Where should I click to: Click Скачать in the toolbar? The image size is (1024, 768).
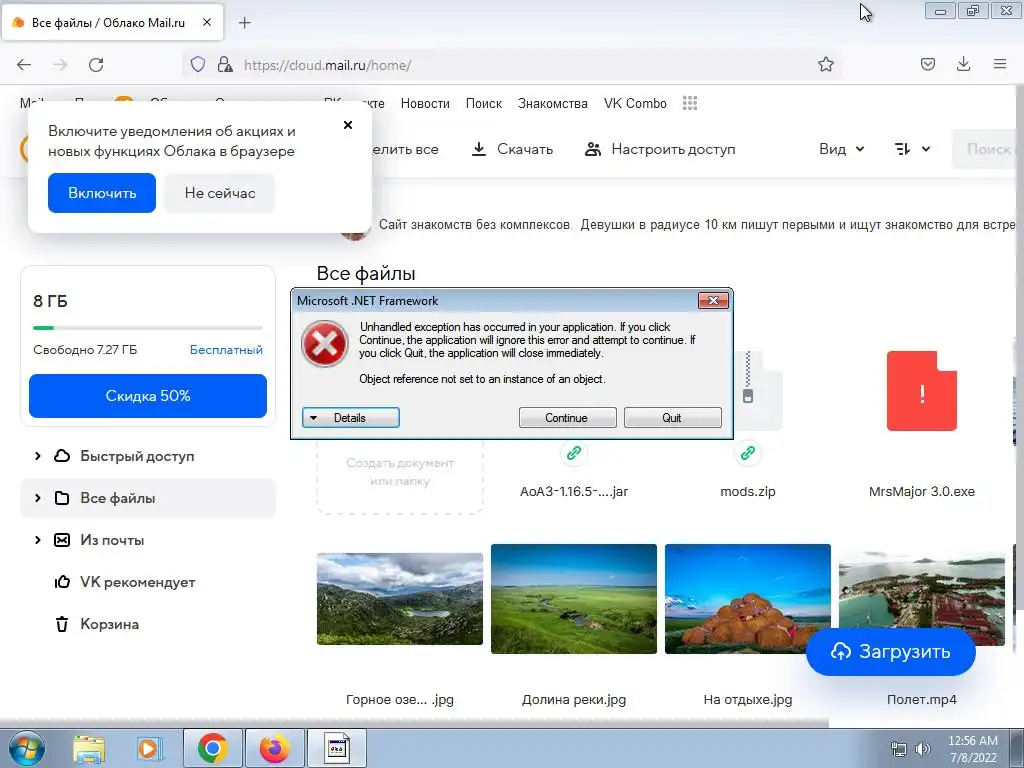tap(513, 149)
